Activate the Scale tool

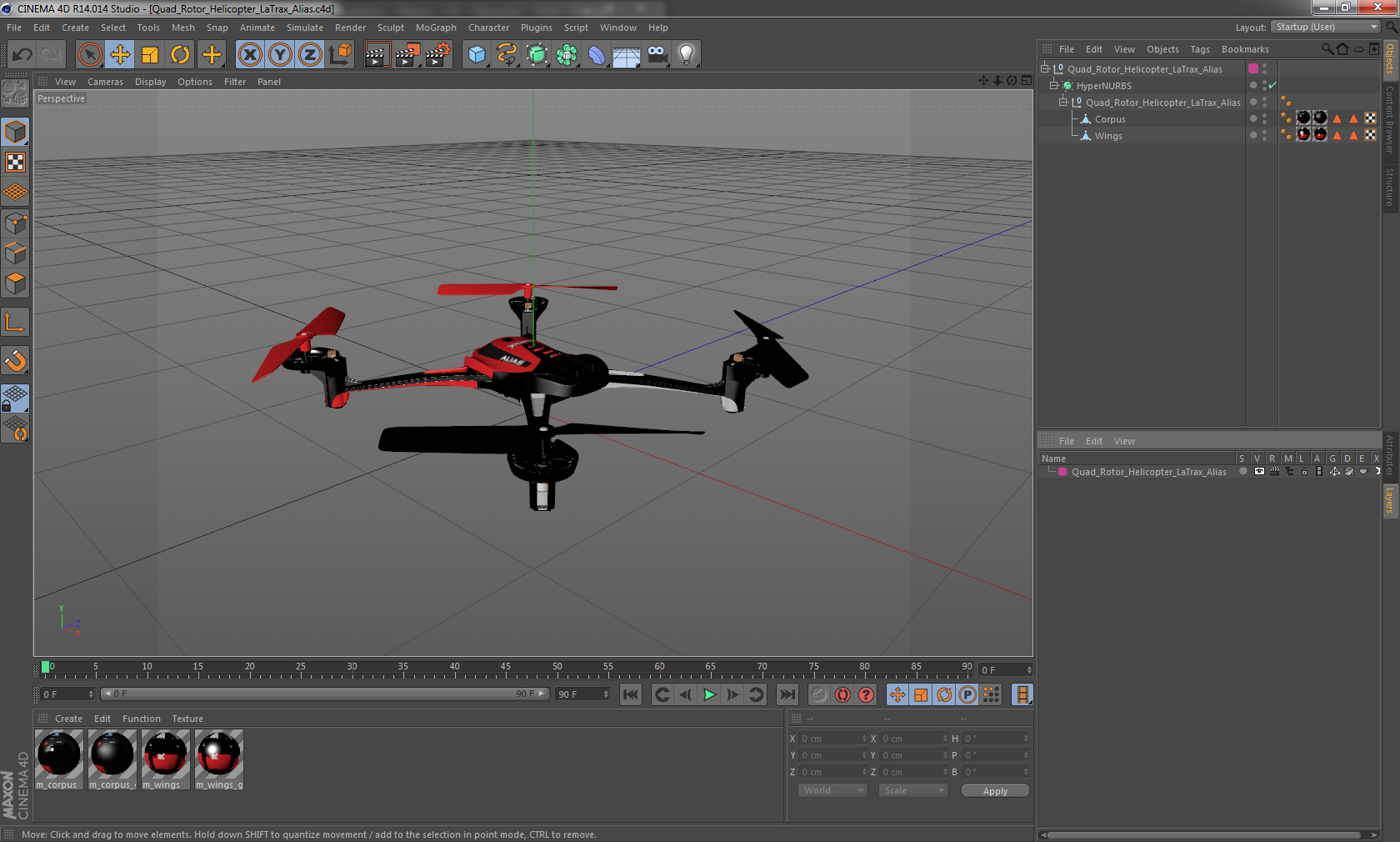click(150, 55)
